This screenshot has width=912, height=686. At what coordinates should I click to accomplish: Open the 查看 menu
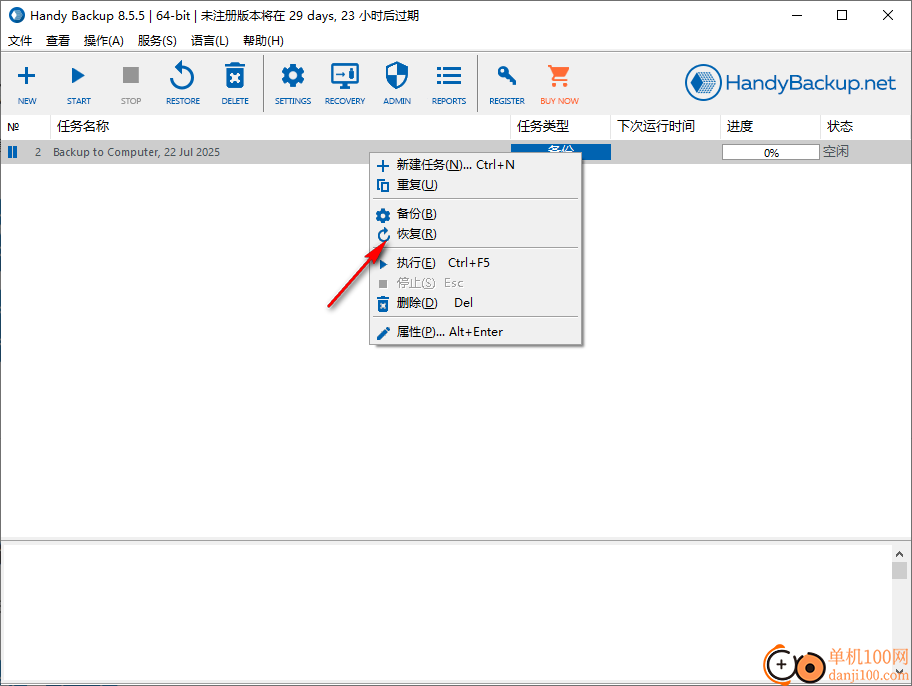(58, 41)
